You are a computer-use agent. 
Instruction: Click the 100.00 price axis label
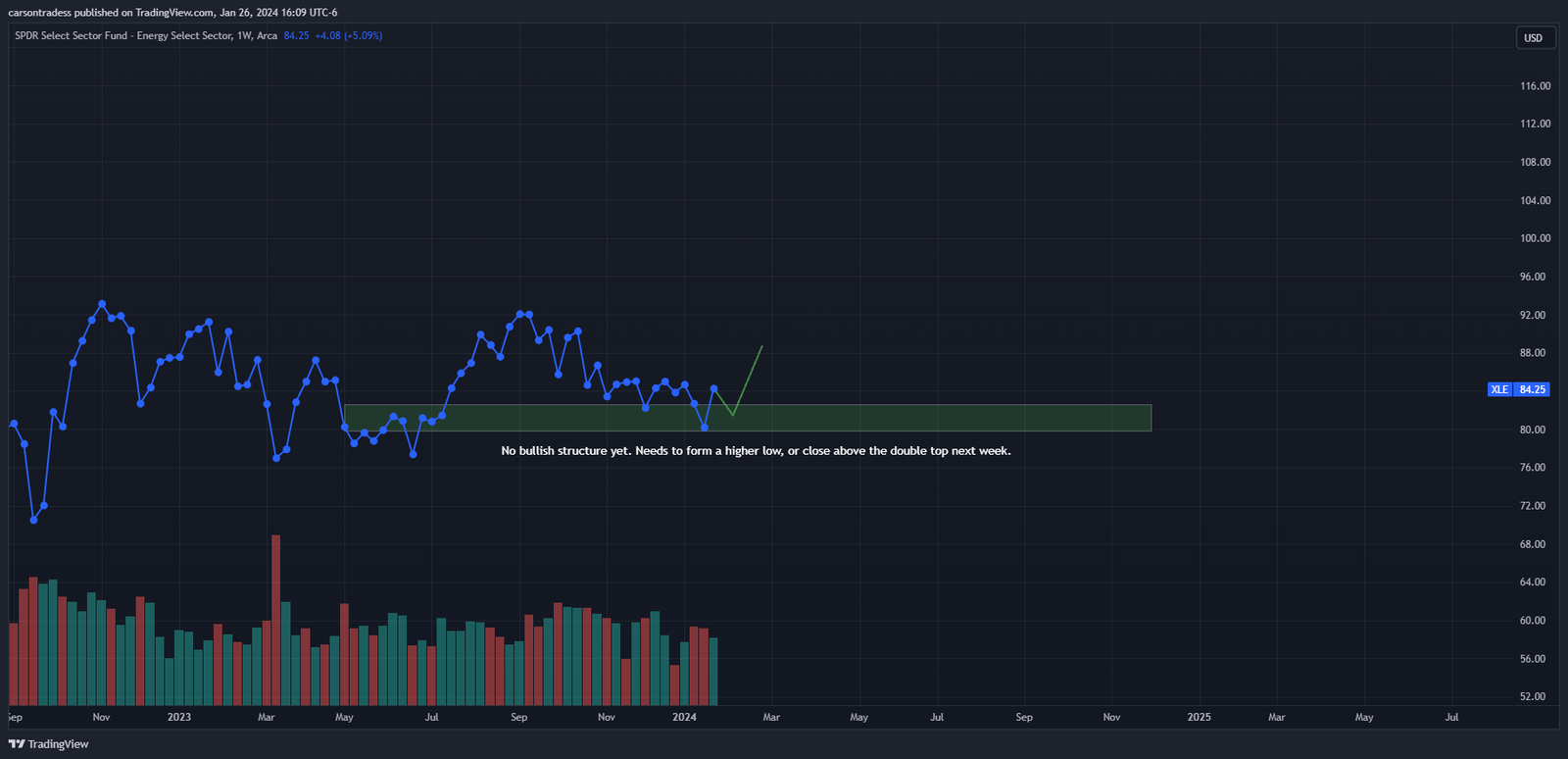coord(1535,238)
